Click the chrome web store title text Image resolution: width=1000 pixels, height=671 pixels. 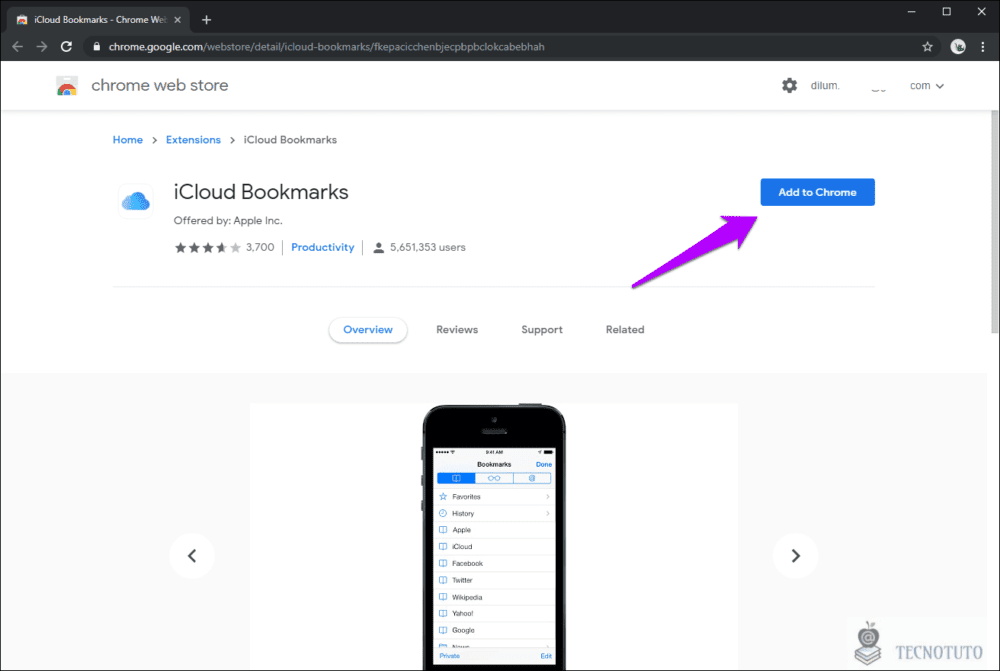(159, 85)
